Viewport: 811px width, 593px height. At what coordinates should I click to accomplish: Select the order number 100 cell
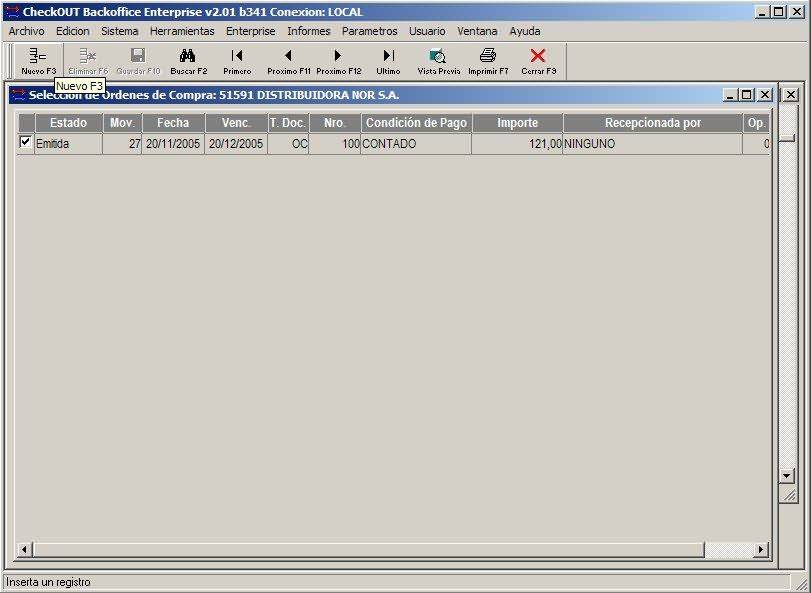tap(335, 144)
